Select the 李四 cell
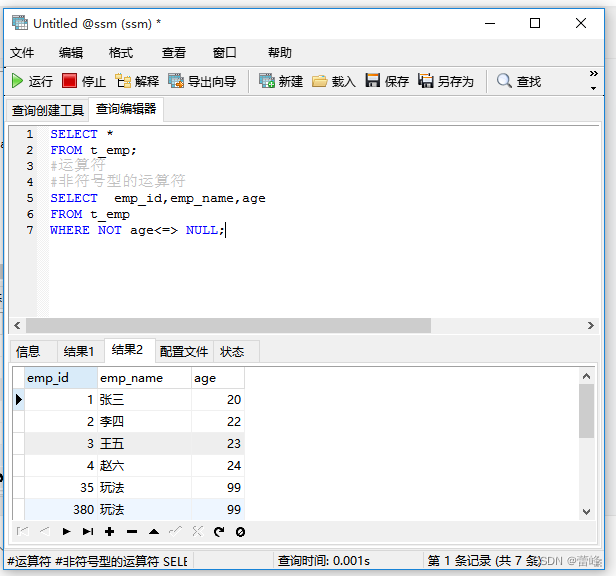 coord(144,422)
